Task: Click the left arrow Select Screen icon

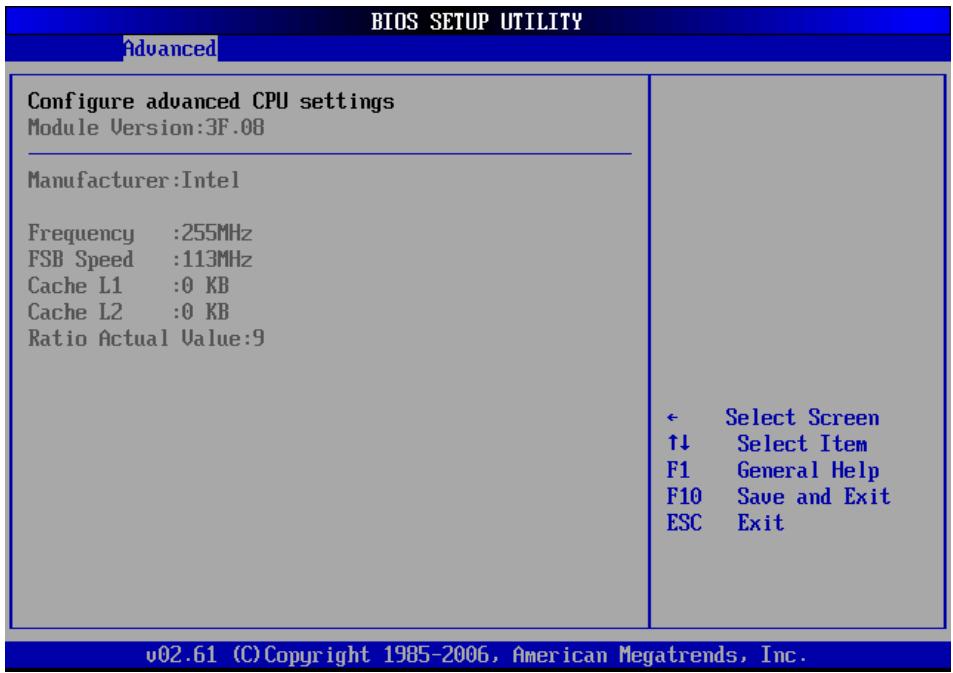Action: (x=672, y=418)
